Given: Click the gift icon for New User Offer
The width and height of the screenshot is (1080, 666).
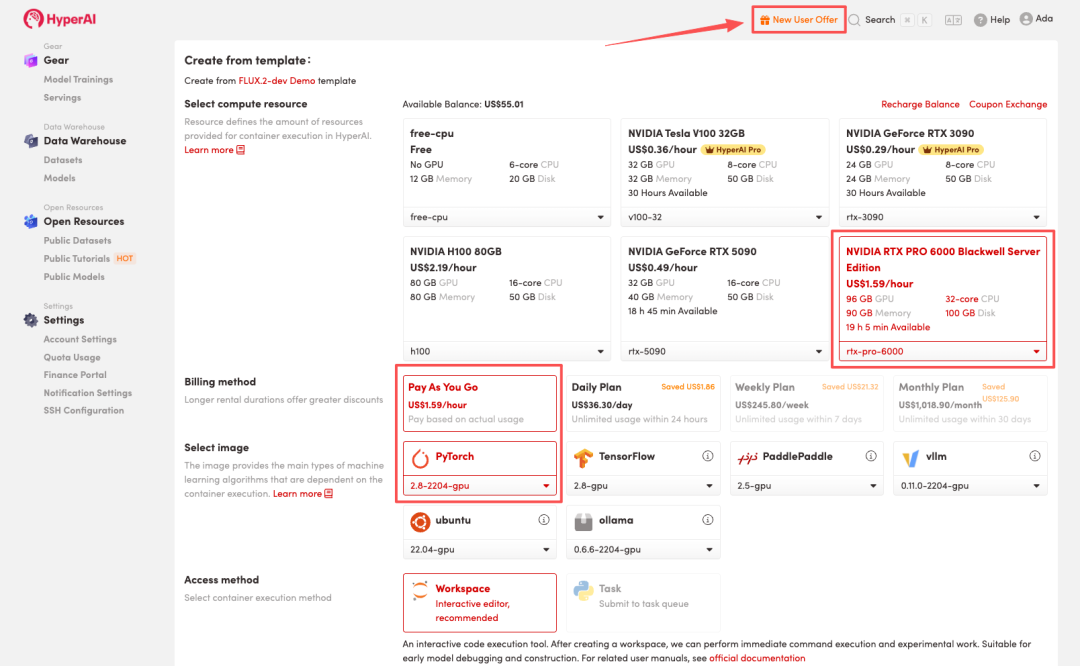Looking at the screenshot, I should point(765,20).
